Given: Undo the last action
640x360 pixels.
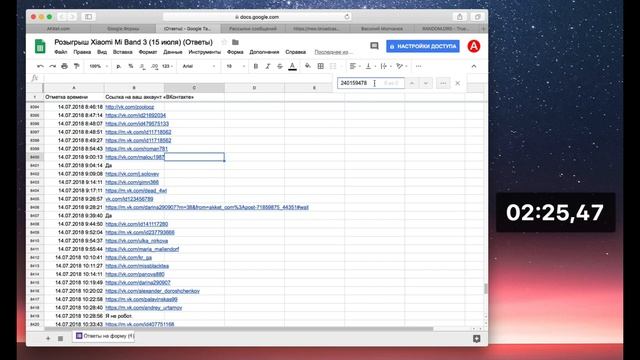Looking at the screenshot, I should (x=40, y=66).
